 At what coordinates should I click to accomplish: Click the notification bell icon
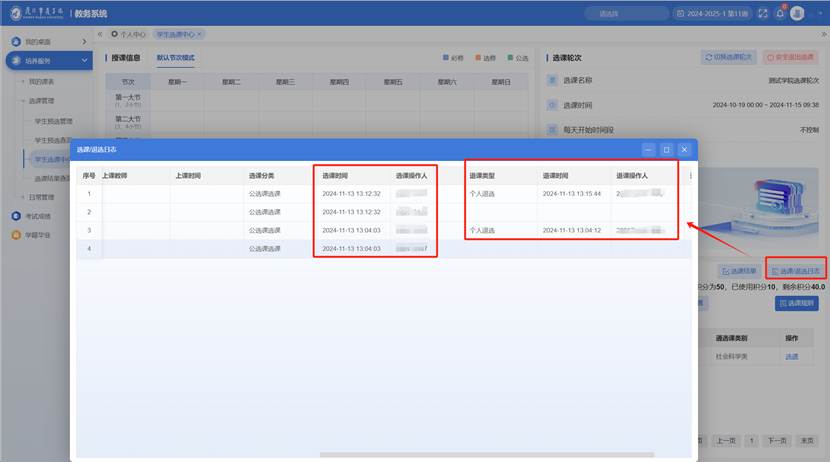780,13
